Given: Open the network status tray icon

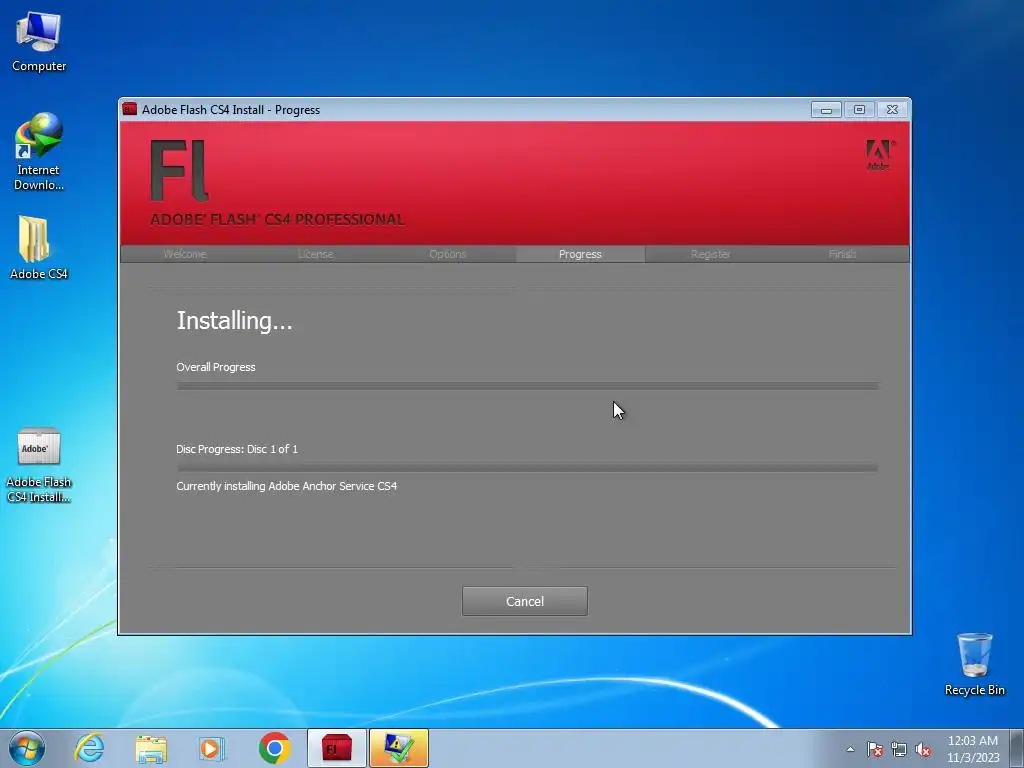Looking at the screenshot, I should coord(899,750).
